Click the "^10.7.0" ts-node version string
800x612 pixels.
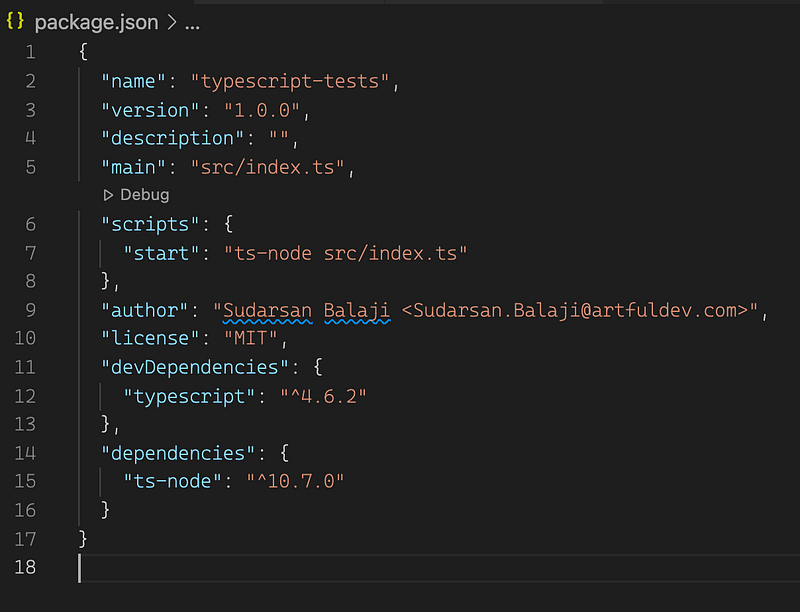pos(295,481)
